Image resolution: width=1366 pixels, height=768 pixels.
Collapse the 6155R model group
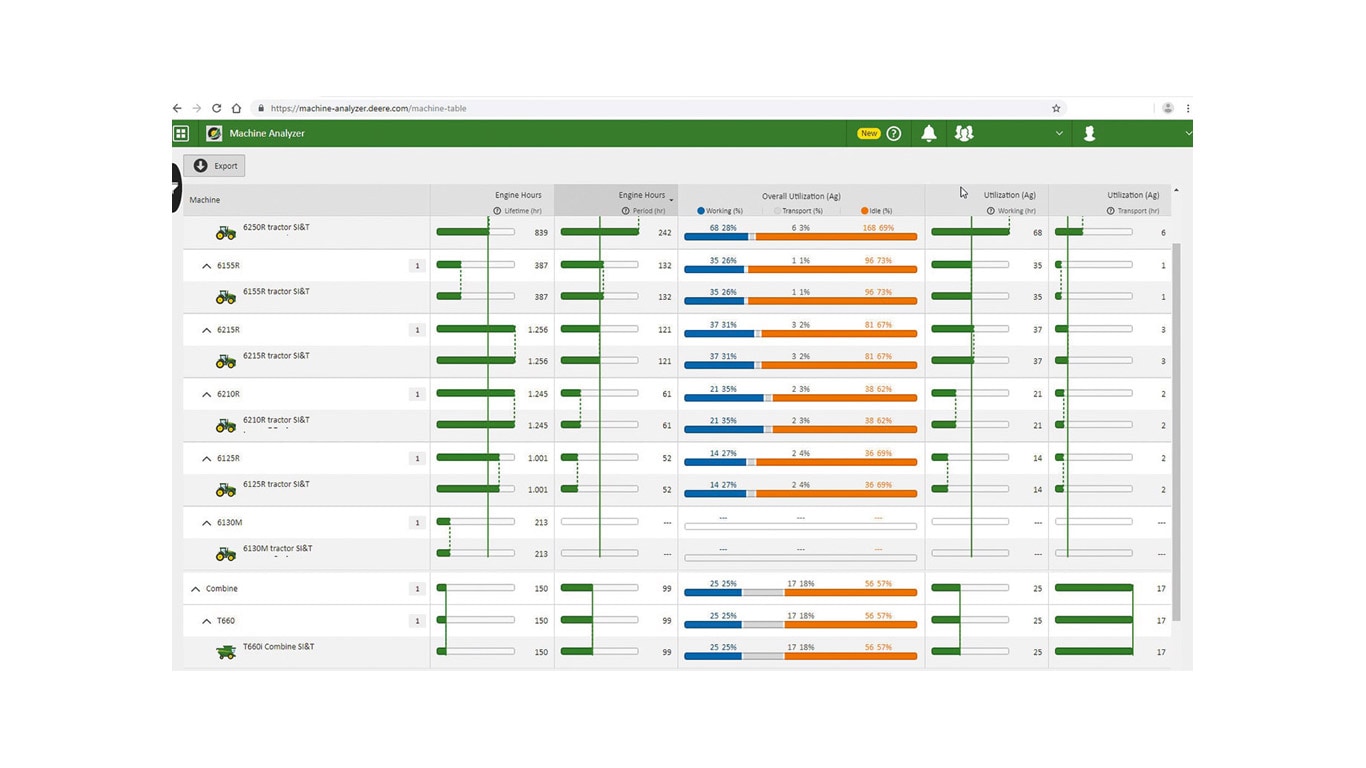click(x=207, y=266)
